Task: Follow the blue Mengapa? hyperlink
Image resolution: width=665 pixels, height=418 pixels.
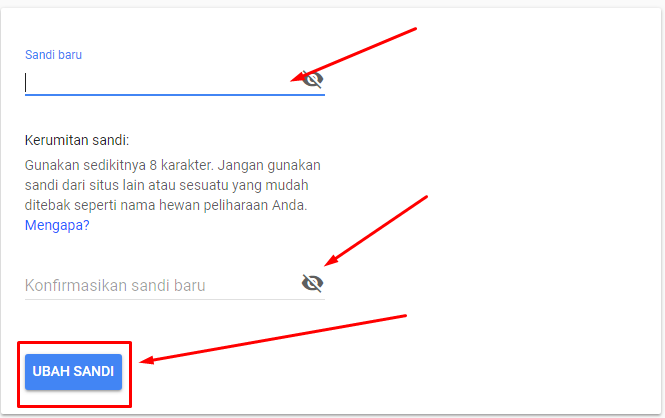Action: pos(57,225)
